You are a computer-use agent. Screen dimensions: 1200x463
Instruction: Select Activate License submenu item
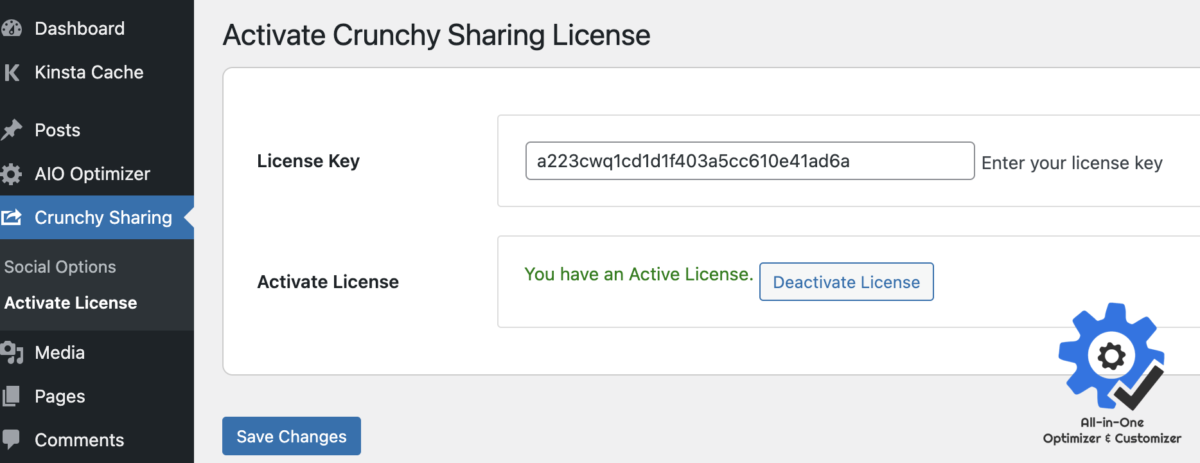70,303
